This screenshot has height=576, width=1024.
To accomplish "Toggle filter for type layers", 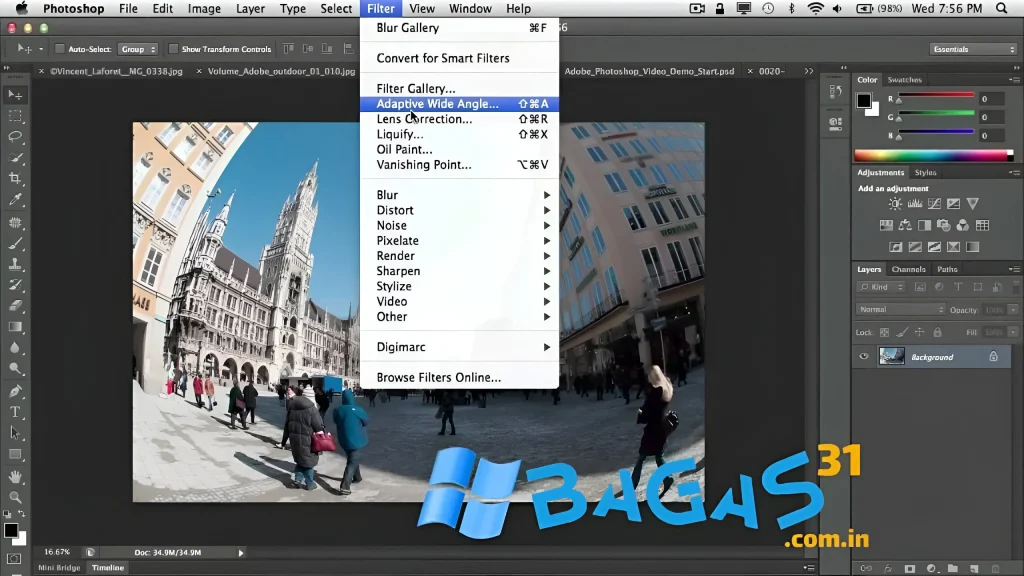I will click(x=958, y=287).
